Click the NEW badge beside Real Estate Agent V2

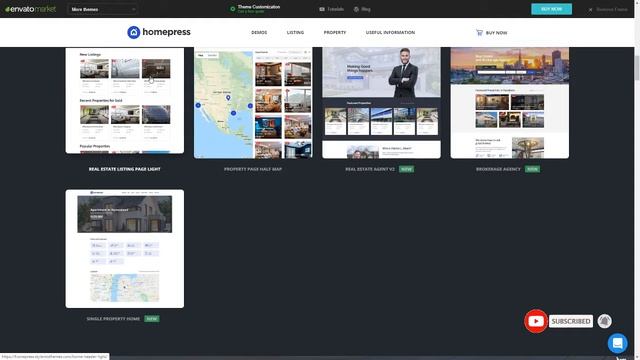coord(407,169)
